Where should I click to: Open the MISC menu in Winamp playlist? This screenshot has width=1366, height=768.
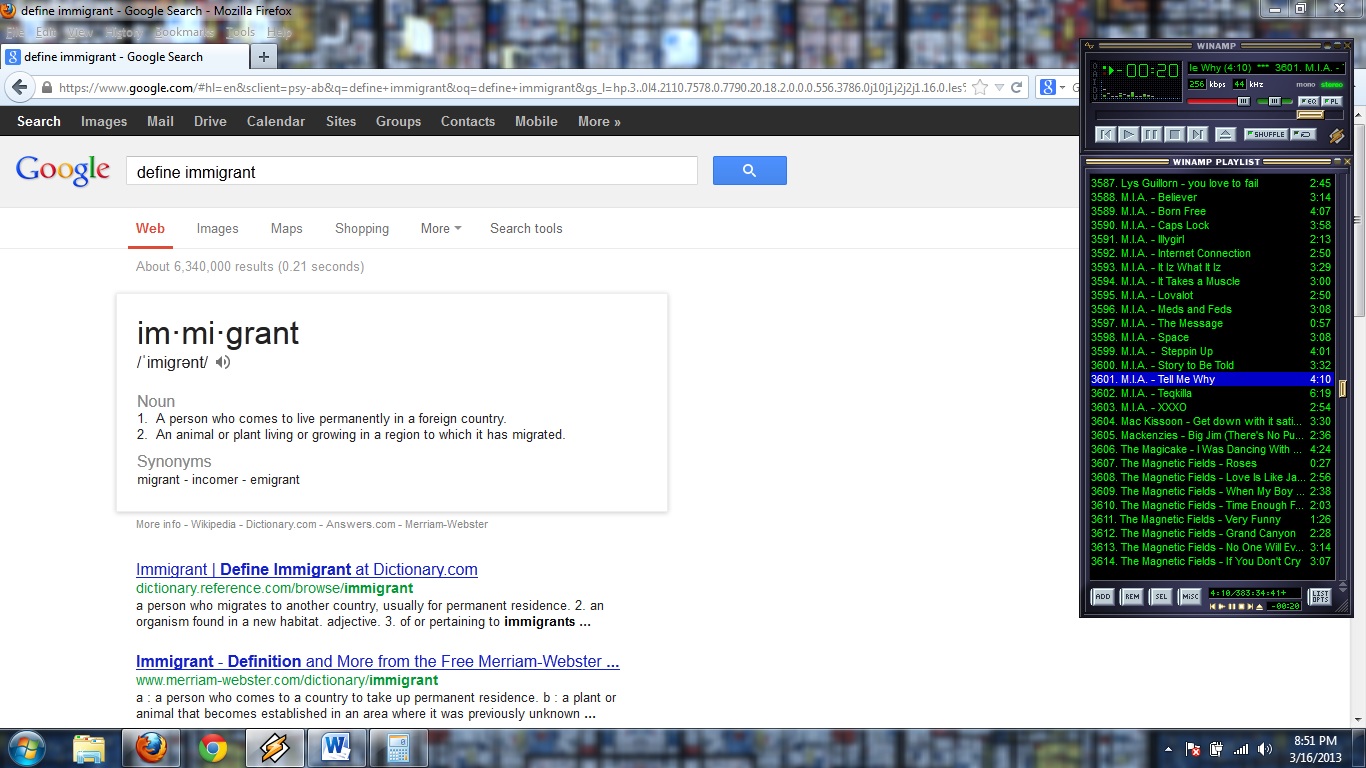click(1190, 597)
